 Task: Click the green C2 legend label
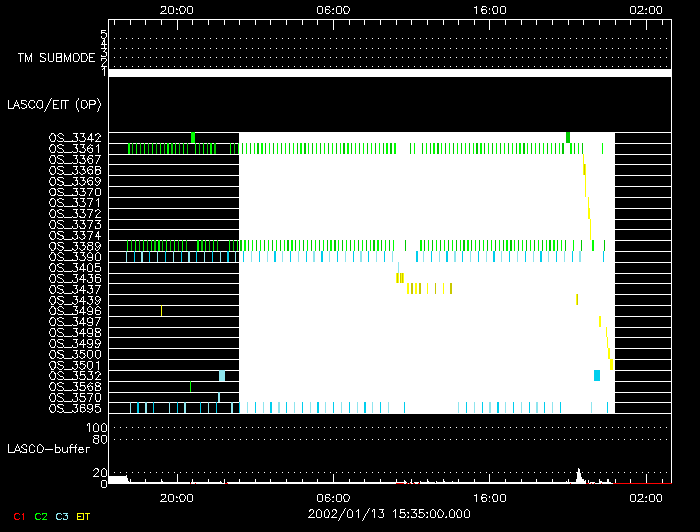pyautogui.click(x=40, y=516)
